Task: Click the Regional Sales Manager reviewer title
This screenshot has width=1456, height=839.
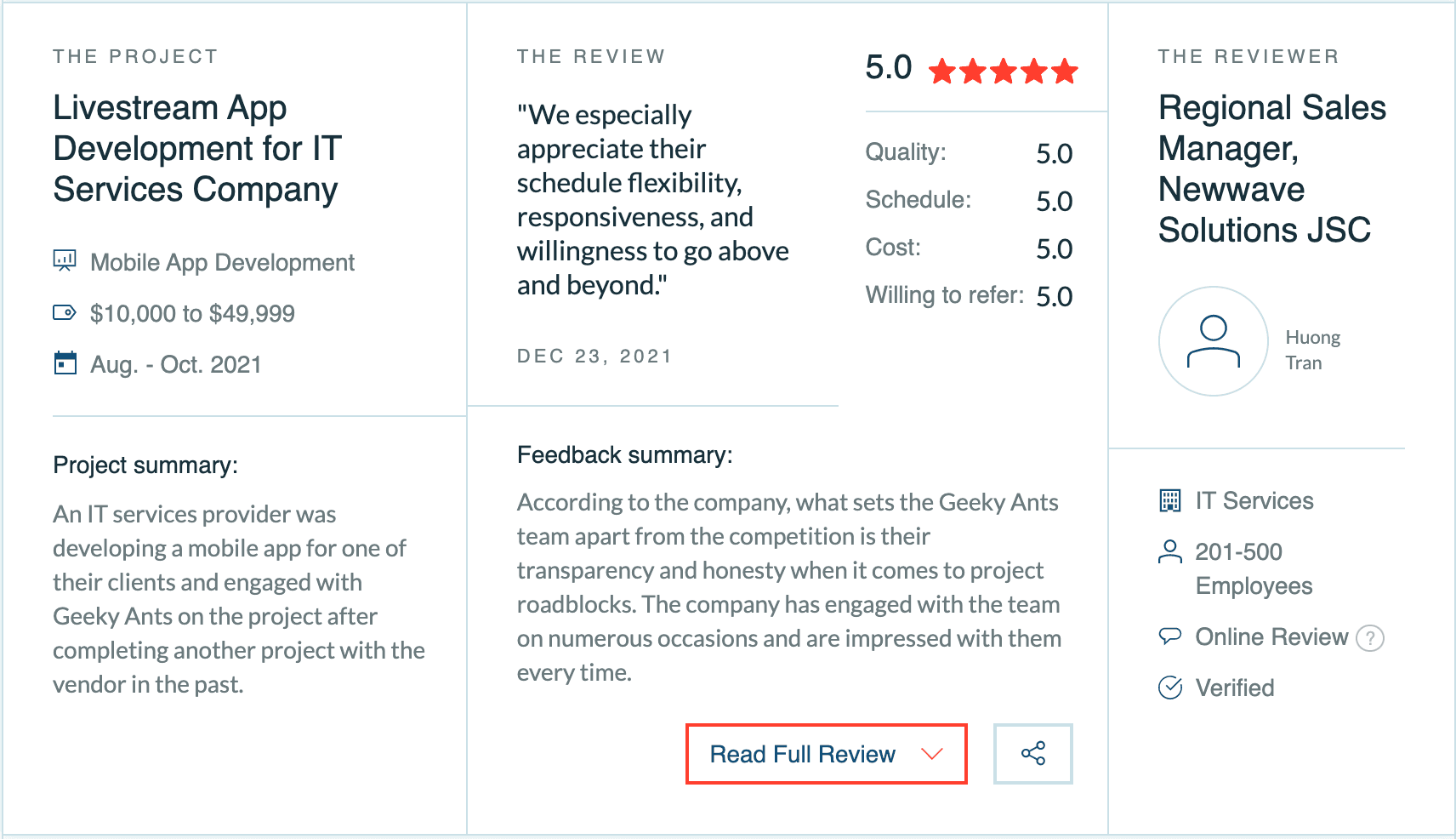Action: (1272, 168)
